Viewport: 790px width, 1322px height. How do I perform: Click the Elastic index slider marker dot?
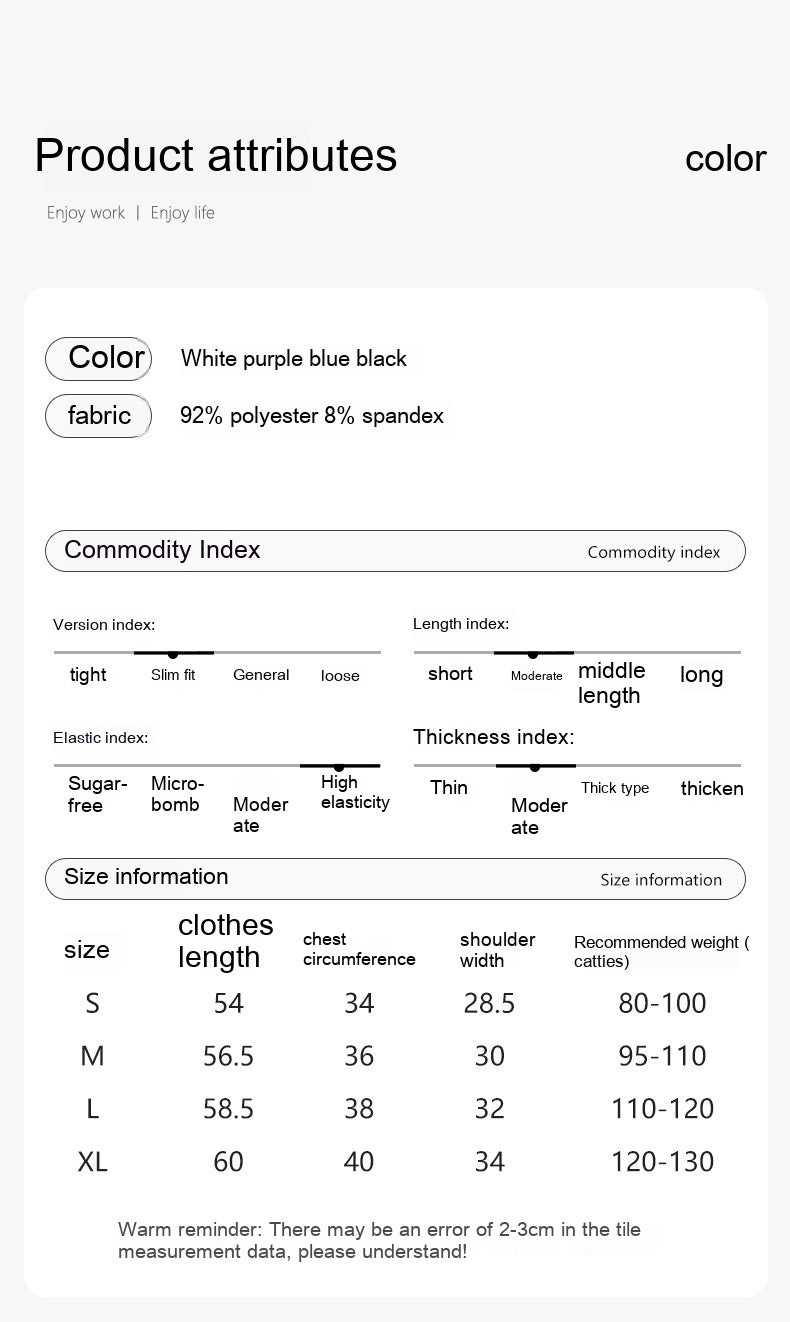[339, 767]
